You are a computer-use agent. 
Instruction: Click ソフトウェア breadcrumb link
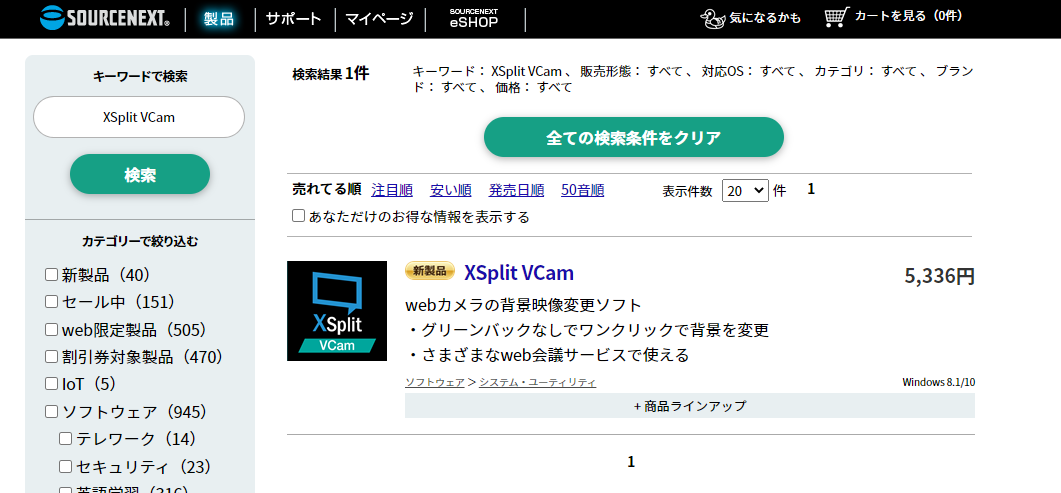[434, 383]
